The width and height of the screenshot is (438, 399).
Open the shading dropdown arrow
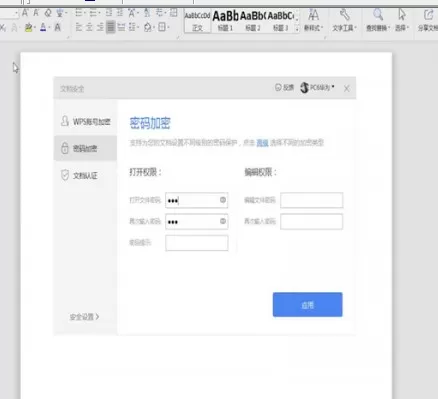(x=153, y=27)
